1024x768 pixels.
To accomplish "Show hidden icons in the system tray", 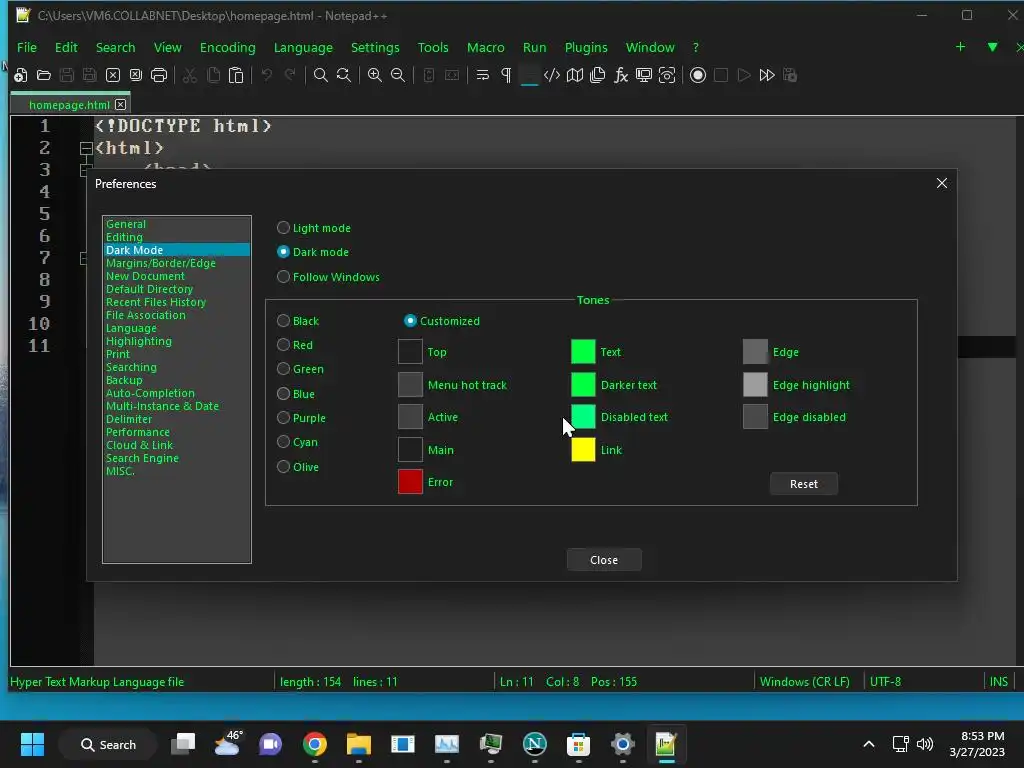I will coord(869,744).
